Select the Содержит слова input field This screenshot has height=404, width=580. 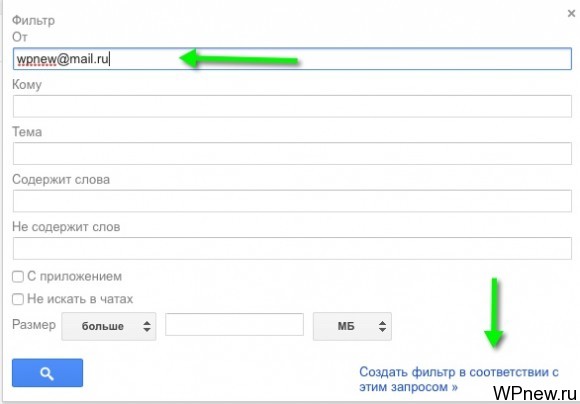click(292, 201)
